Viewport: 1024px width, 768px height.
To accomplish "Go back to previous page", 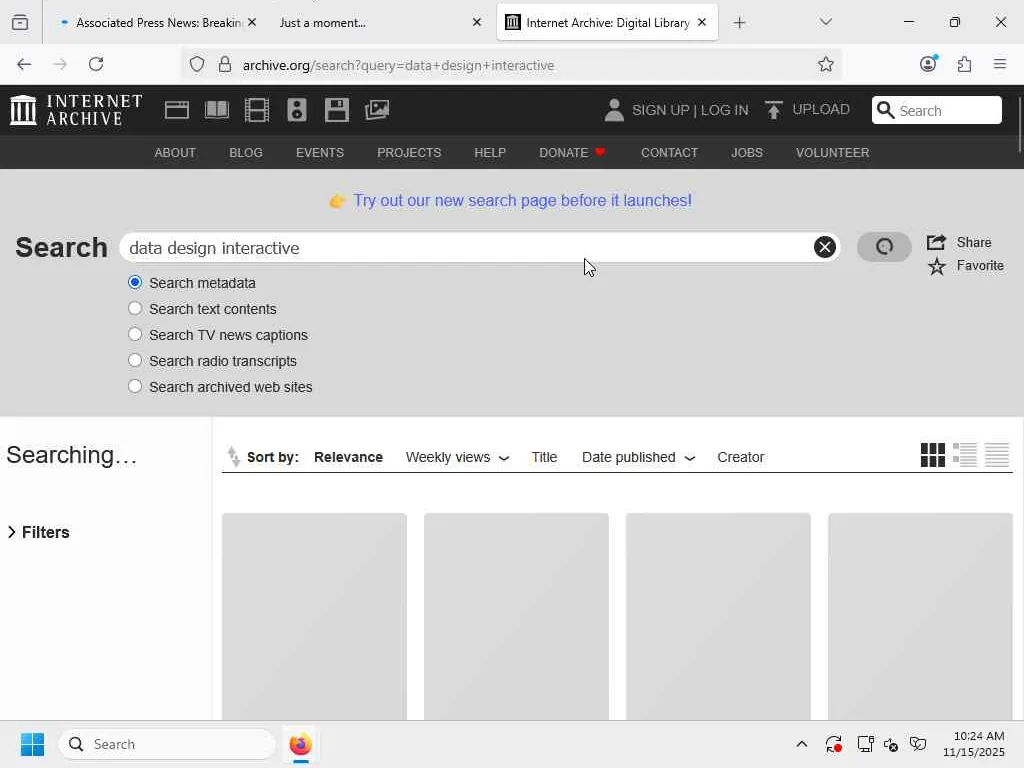I will coord(24,64).
